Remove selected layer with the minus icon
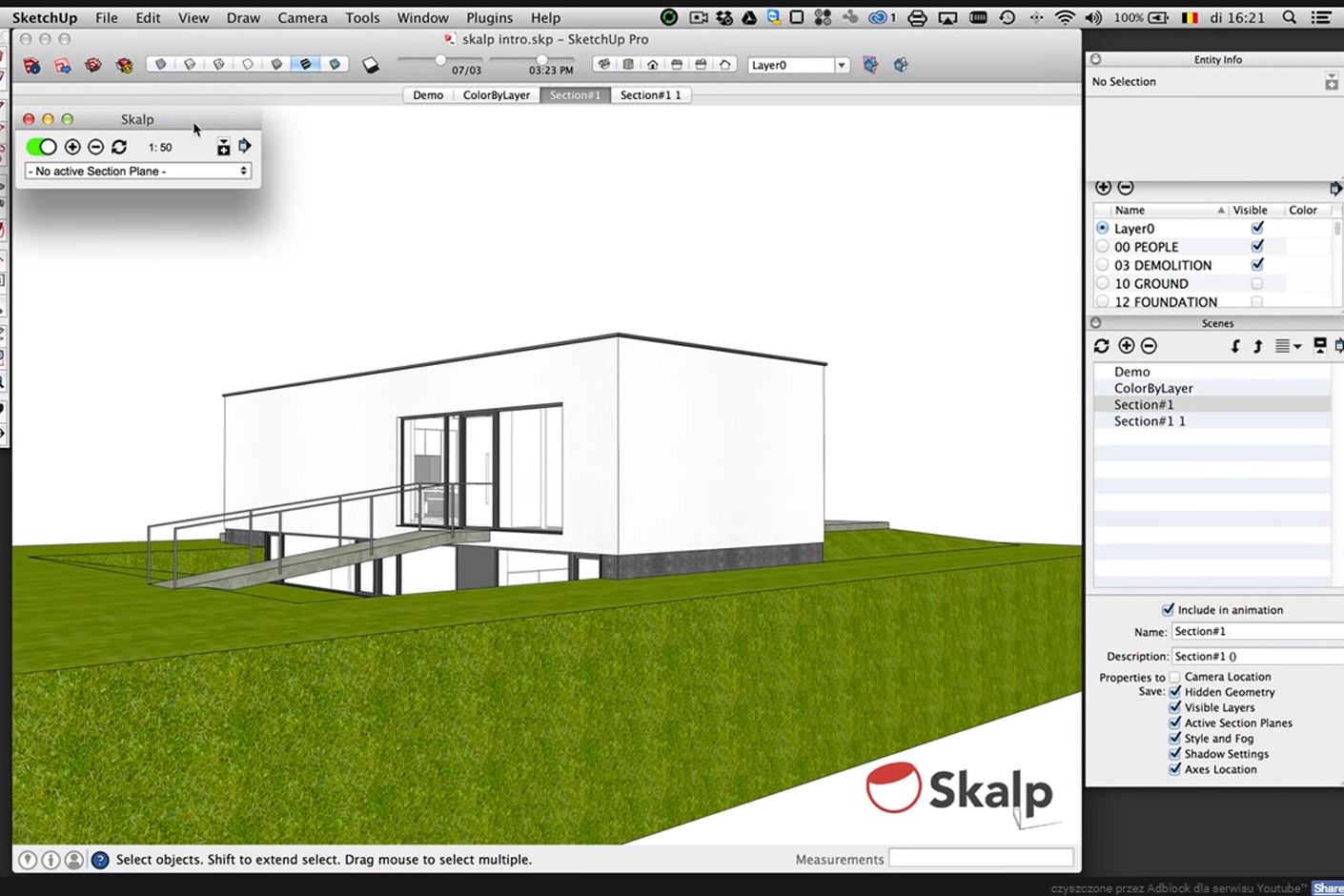Viewport: 1344px width, 896px height. click(1126, 188)
